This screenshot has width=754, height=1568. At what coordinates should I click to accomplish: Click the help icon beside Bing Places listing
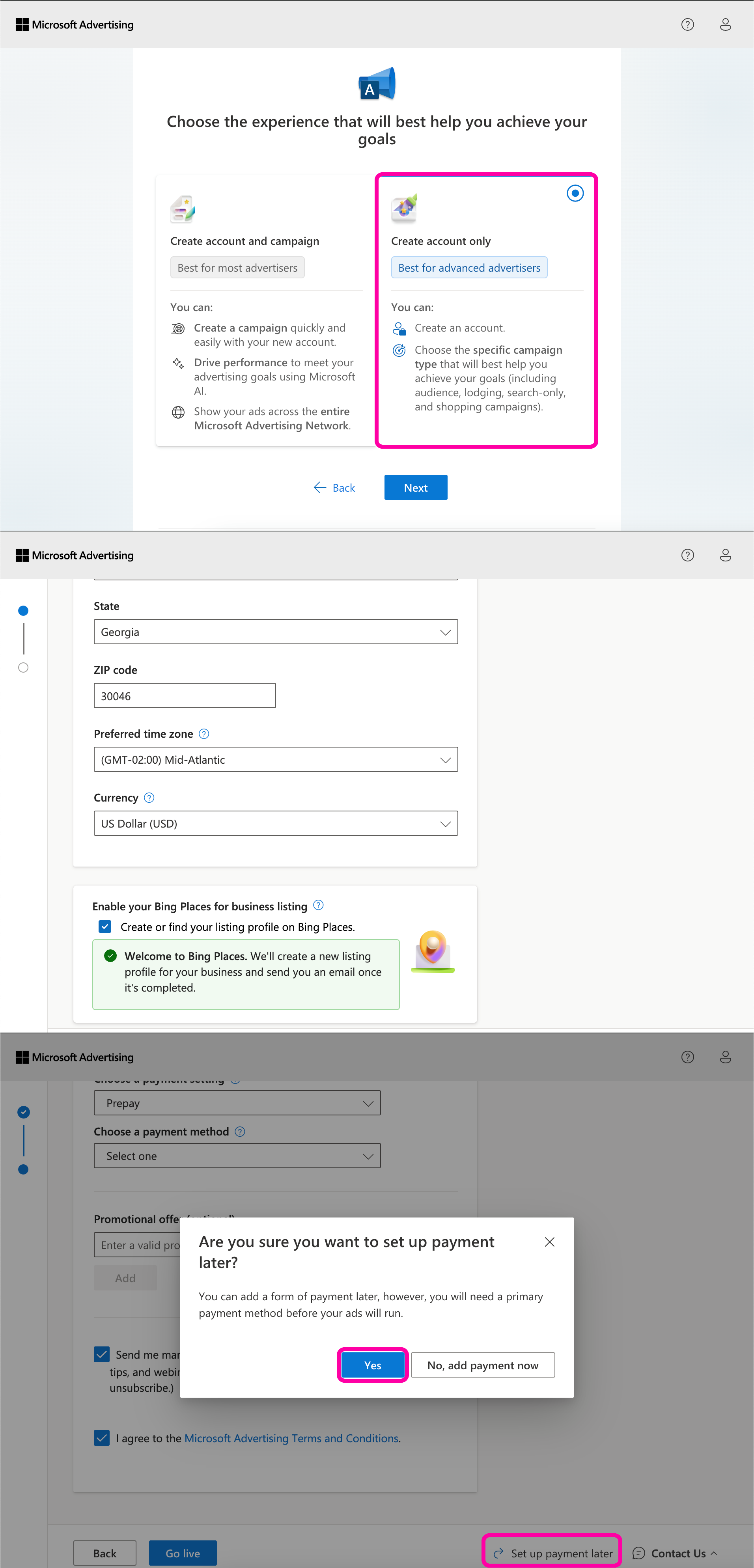click(318, 905)
